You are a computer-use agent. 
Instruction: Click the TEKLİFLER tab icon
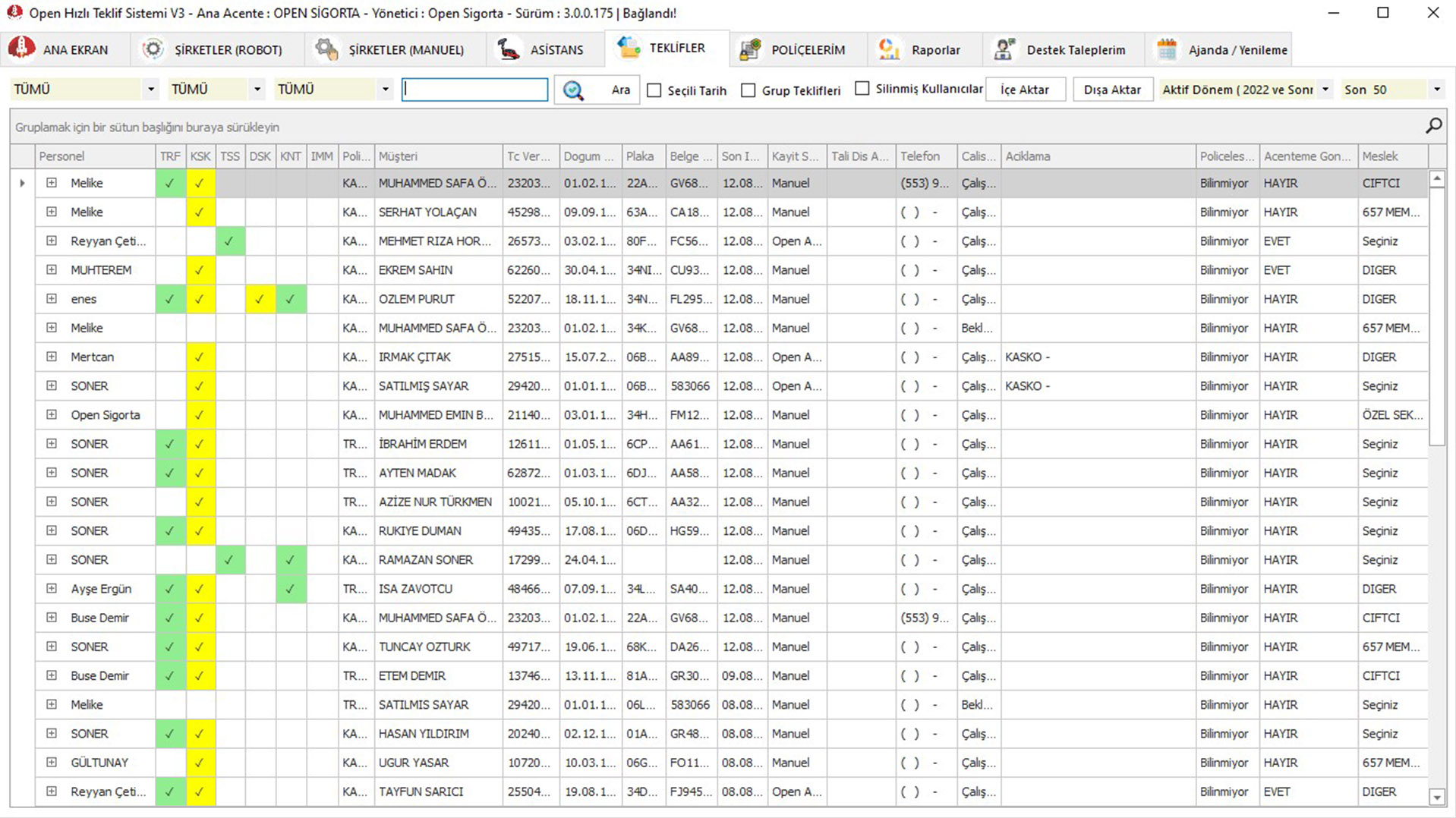pos(629,47)
